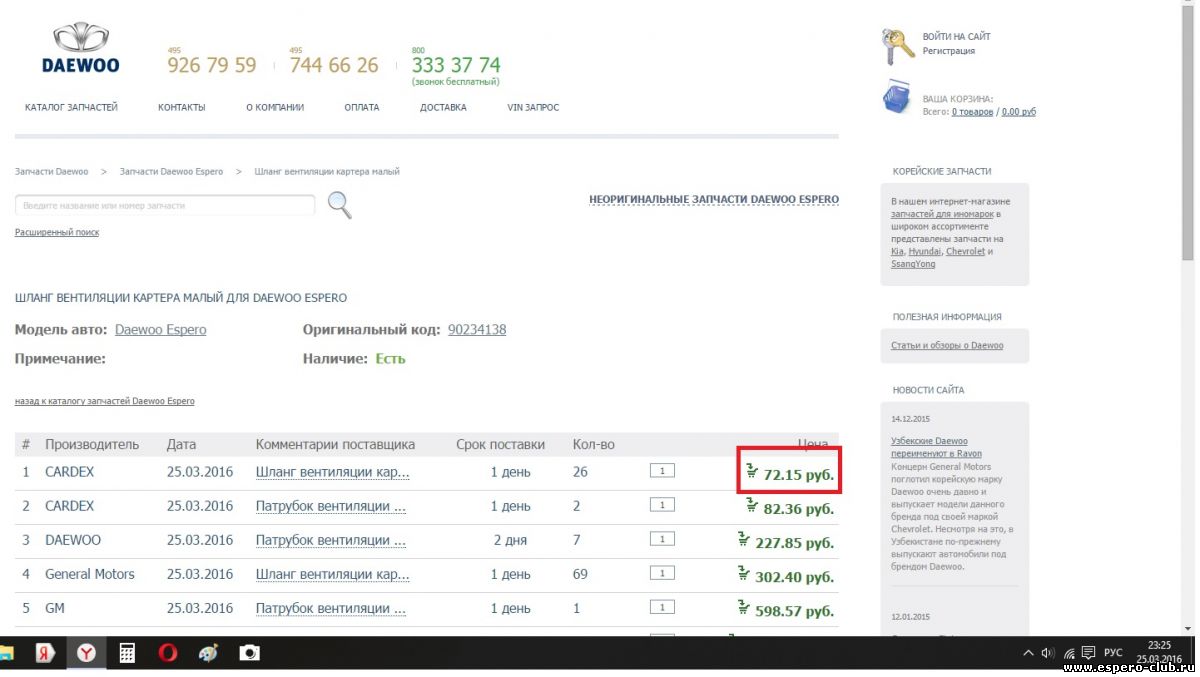Open supplier comment in GM row
The width and height of the screenshot is (1200, 677).
point(331,608)
